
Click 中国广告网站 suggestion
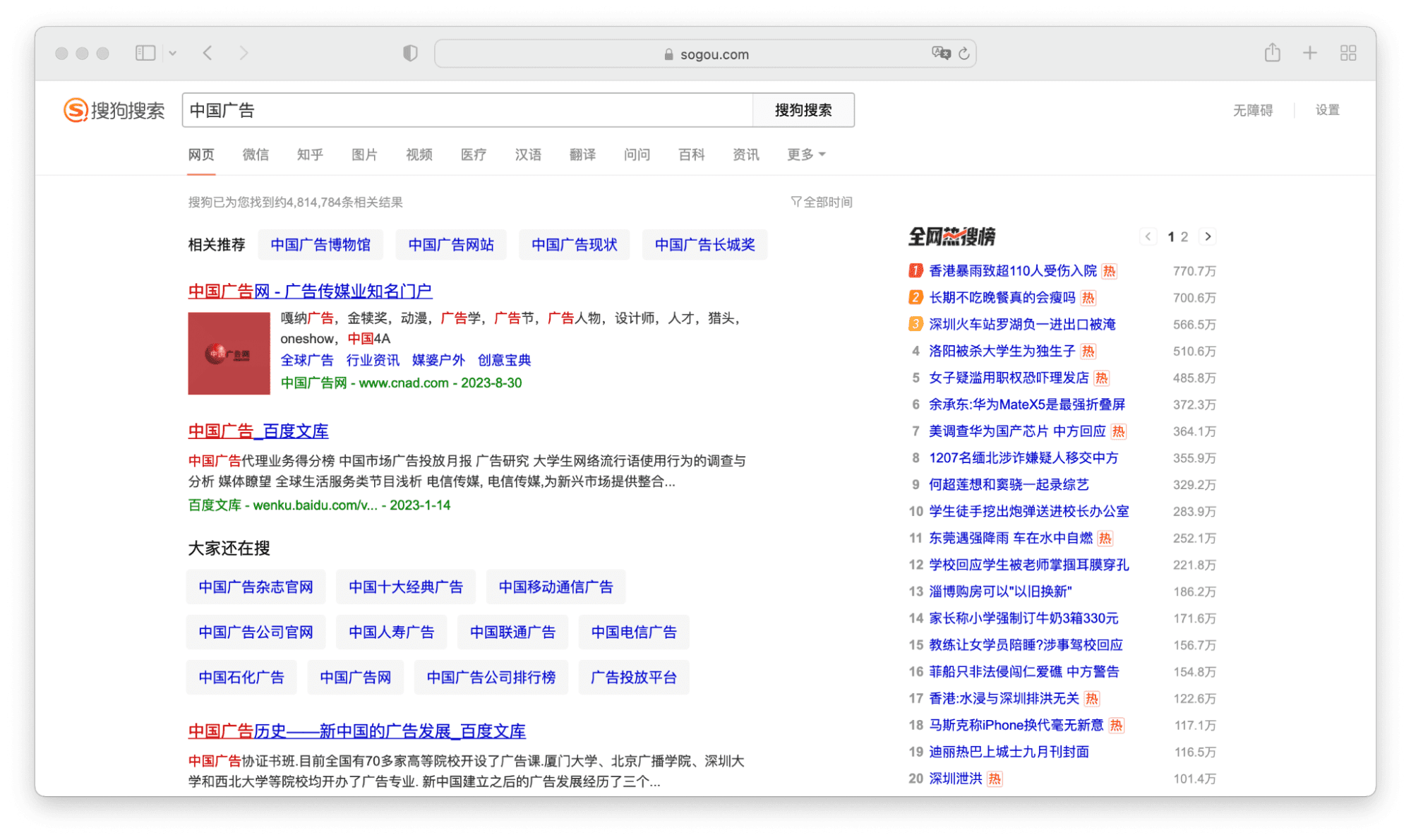click(x=451, y=245)
